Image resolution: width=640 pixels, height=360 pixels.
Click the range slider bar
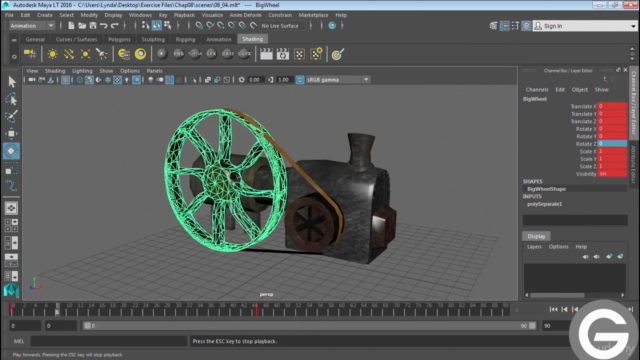pos(309,326)
